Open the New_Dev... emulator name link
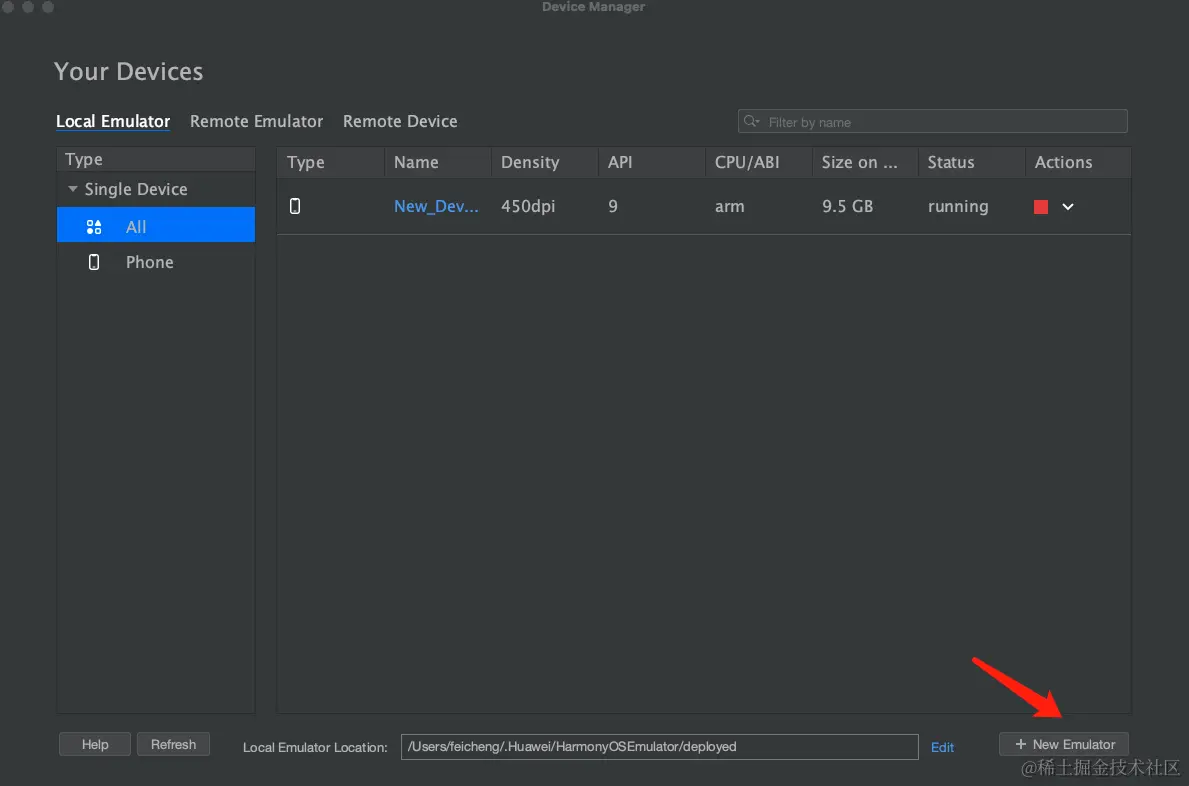Screen dimensions: 1189x786 click(436, 206)
